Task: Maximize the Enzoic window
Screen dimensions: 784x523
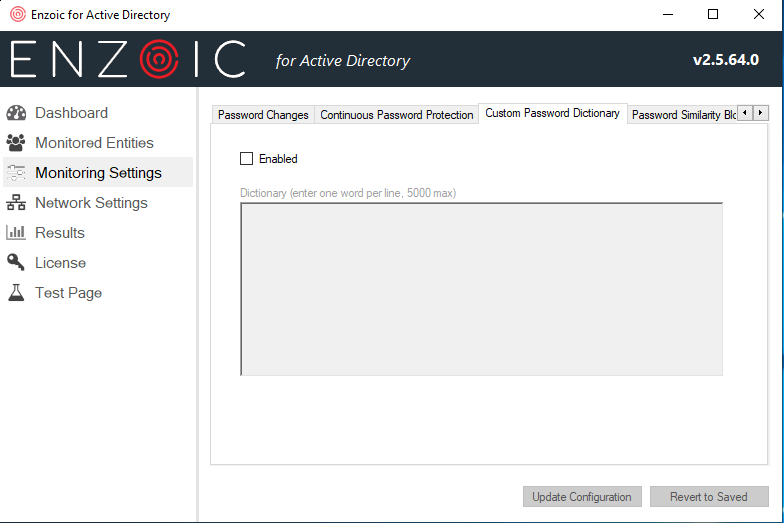Action: click(713, 15)
